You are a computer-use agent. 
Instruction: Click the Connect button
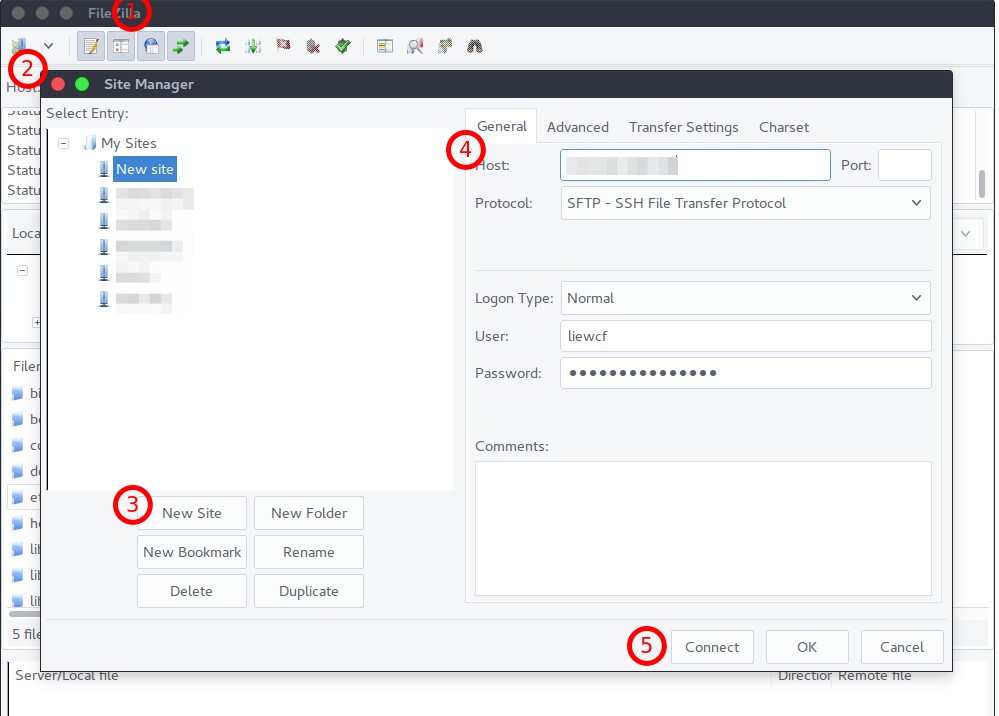click(712, 647)
